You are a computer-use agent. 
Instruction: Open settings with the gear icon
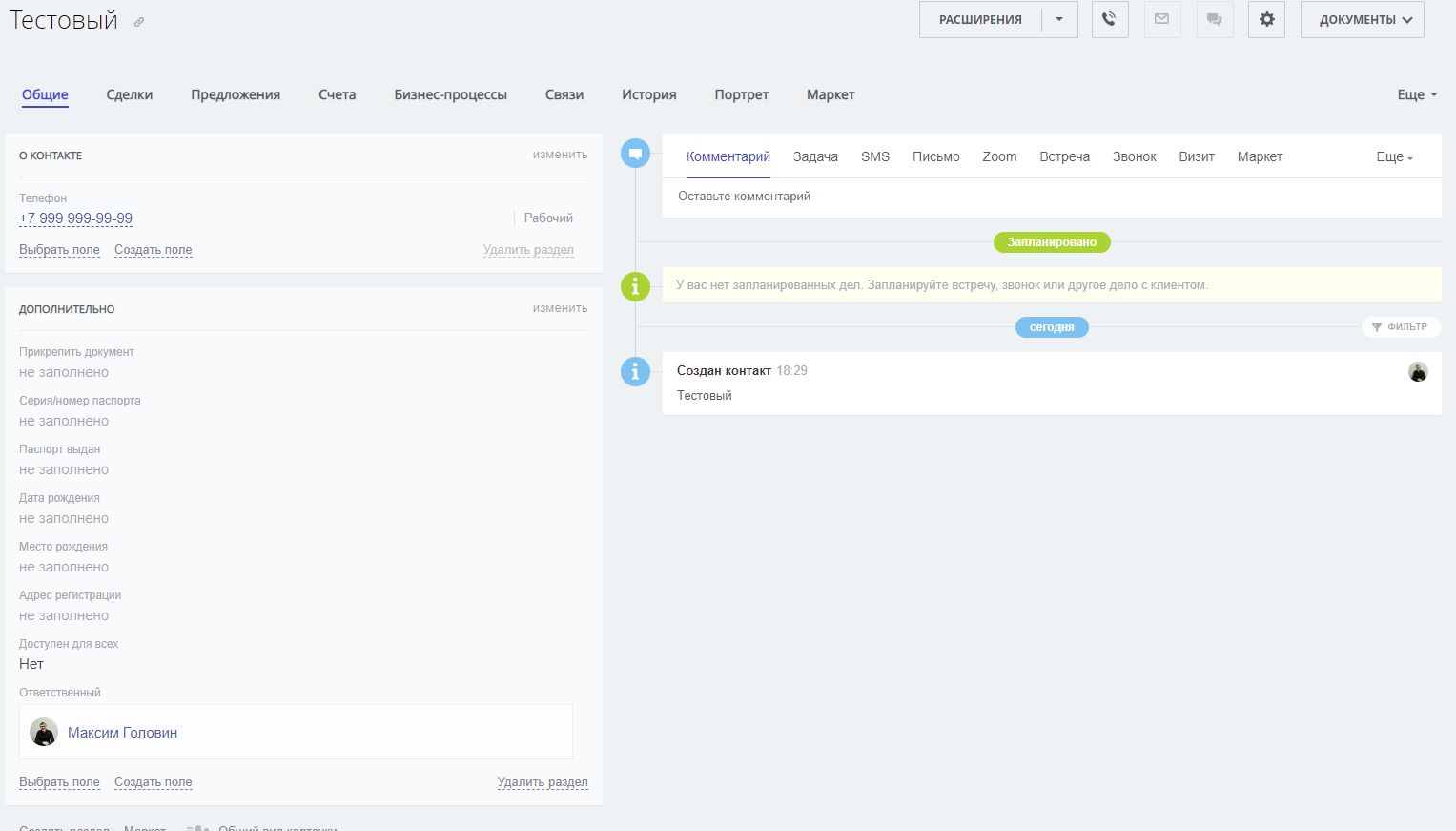[x=1266, y=19]
